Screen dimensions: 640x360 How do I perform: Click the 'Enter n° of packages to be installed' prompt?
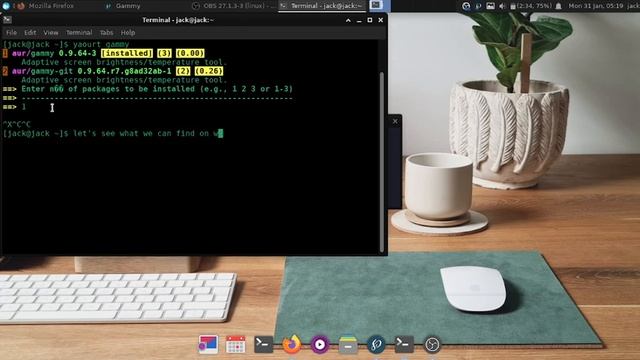tap(148, 89)
